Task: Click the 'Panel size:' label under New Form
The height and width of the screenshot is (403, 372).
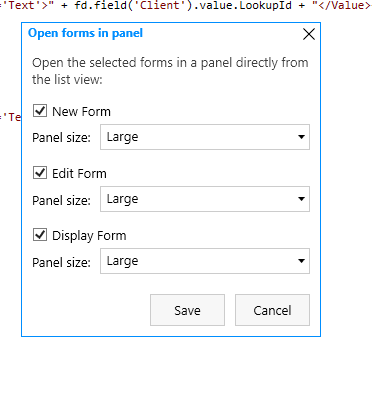Action: pyautogui.click(x=61, y=138)
